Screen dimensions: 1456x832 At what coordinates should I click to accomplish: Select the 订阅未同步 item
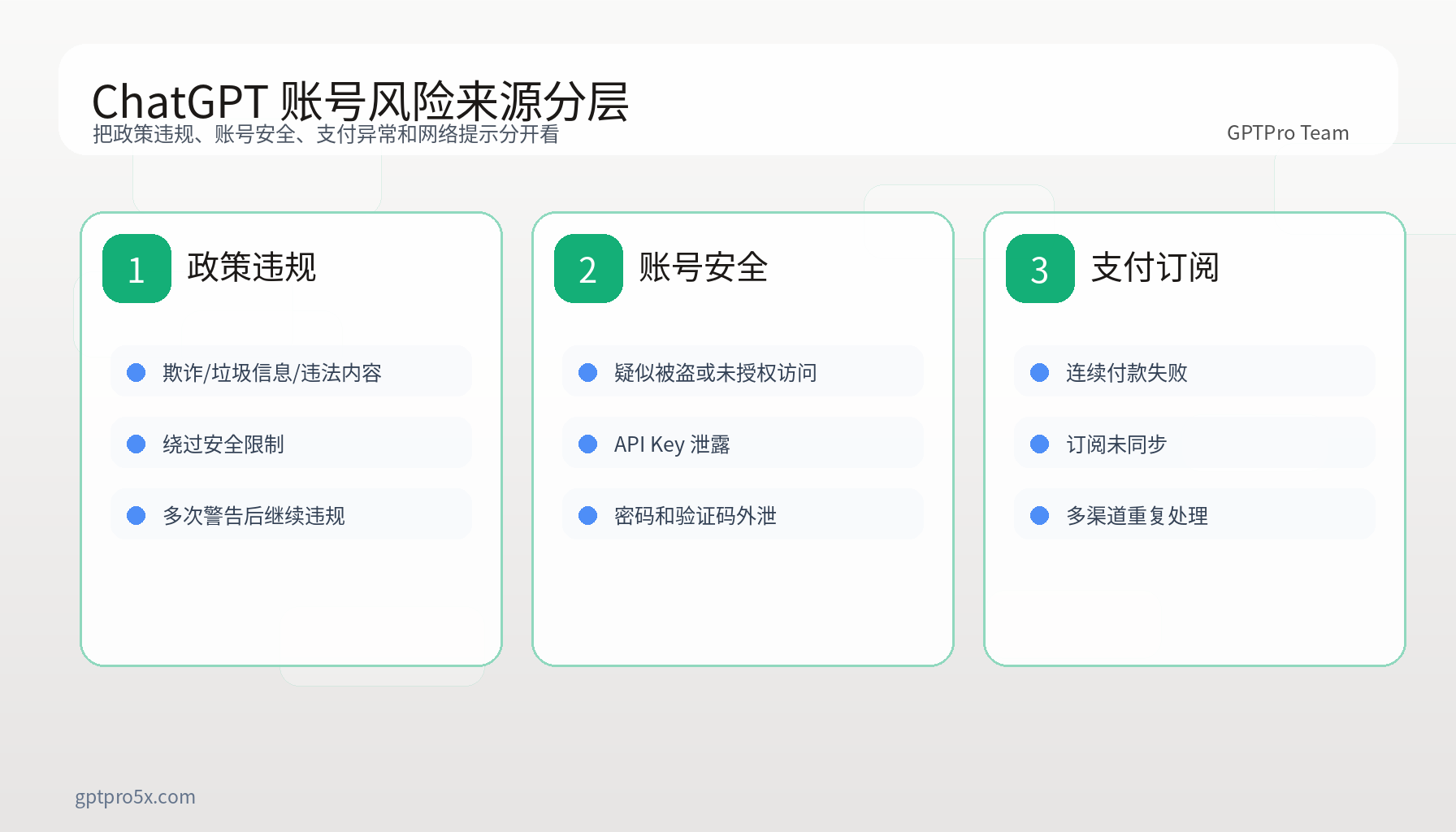coord(1194,444)
